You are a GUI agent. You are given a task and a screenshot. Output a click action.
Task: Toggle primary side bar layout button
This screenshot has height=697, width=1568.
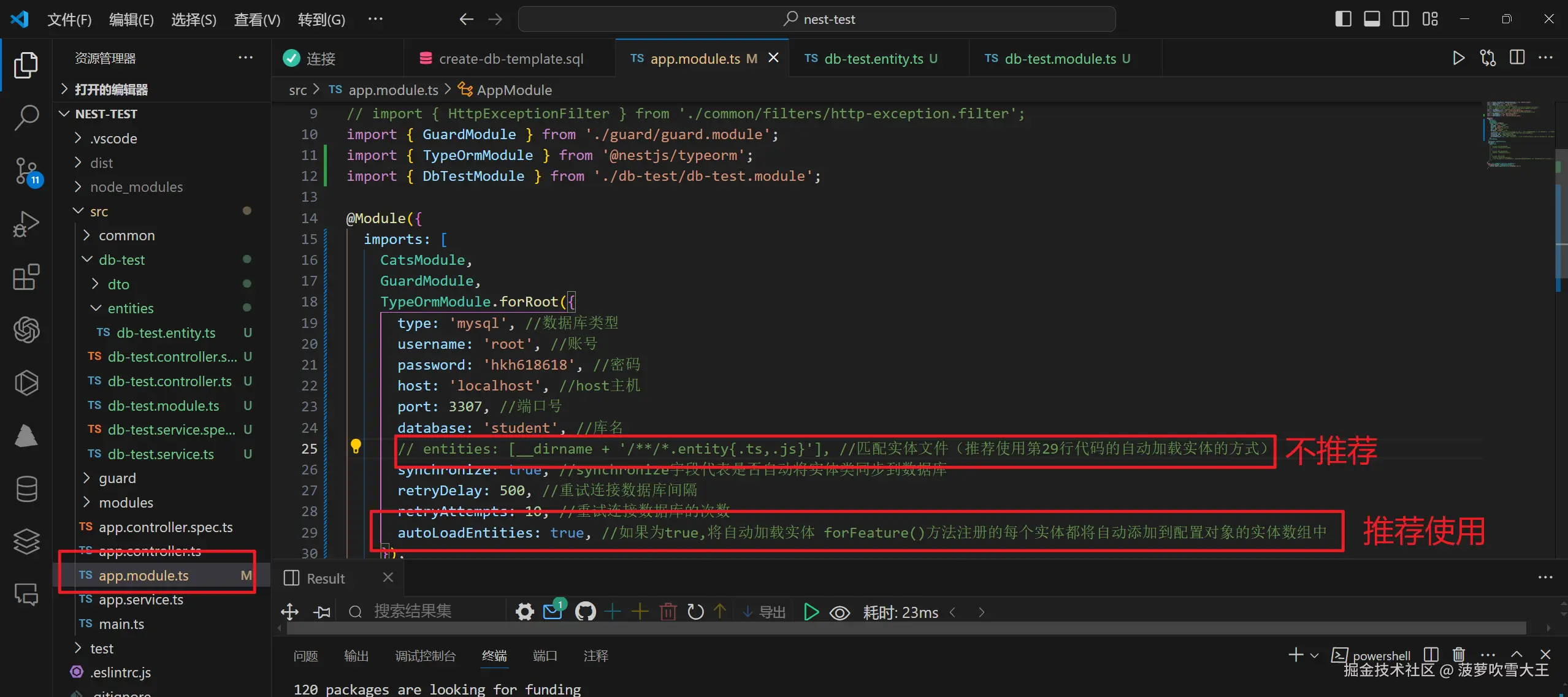coord(1343,19)
